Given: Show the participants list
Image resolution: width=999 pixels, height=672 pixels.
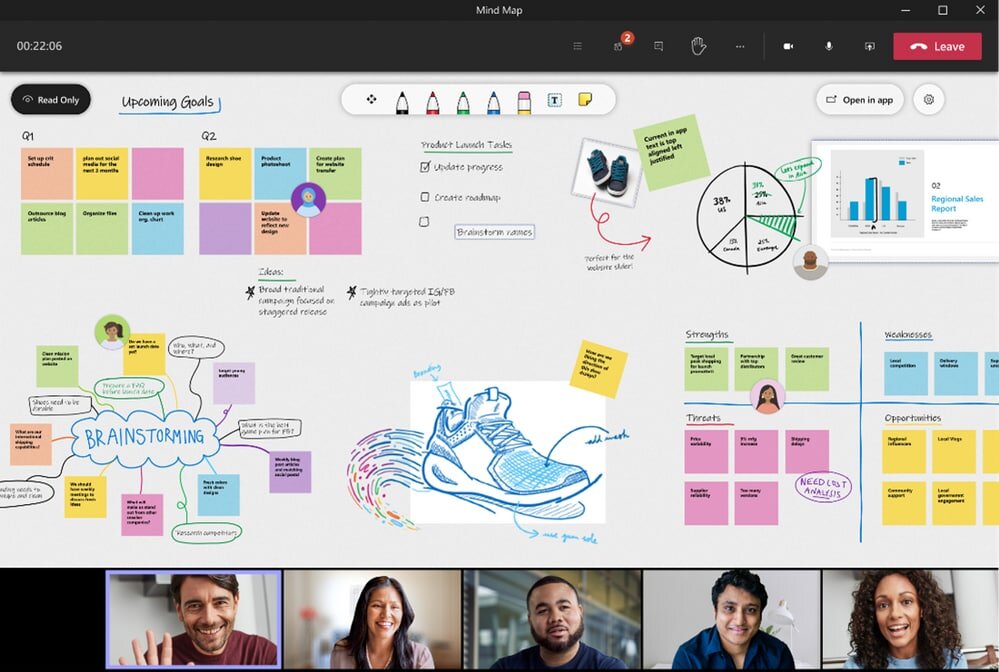Looking at the screenshot, I should pos(619,46).
